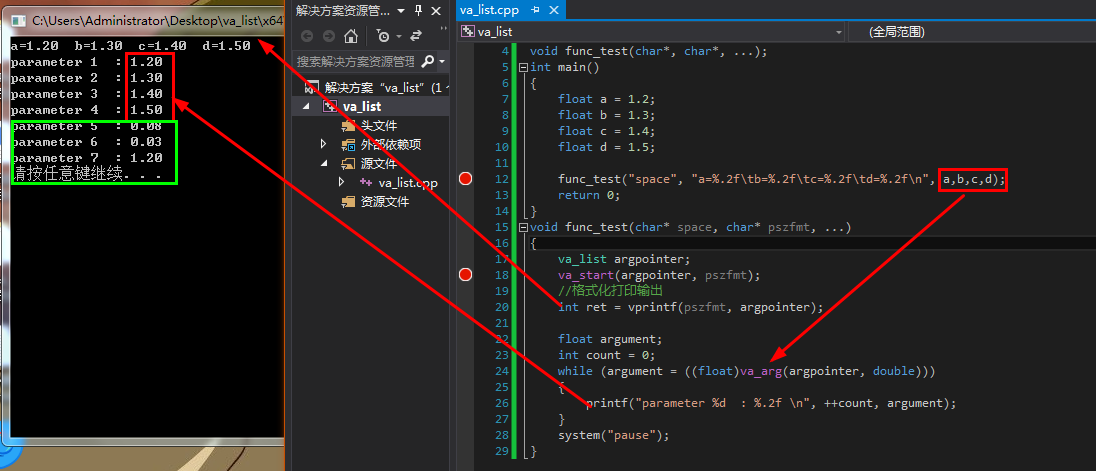The image size is (1096, 471).
Task: Go forward in Solution Explorer toolbar
Action: pyautogui.click(x=329, y=36)
